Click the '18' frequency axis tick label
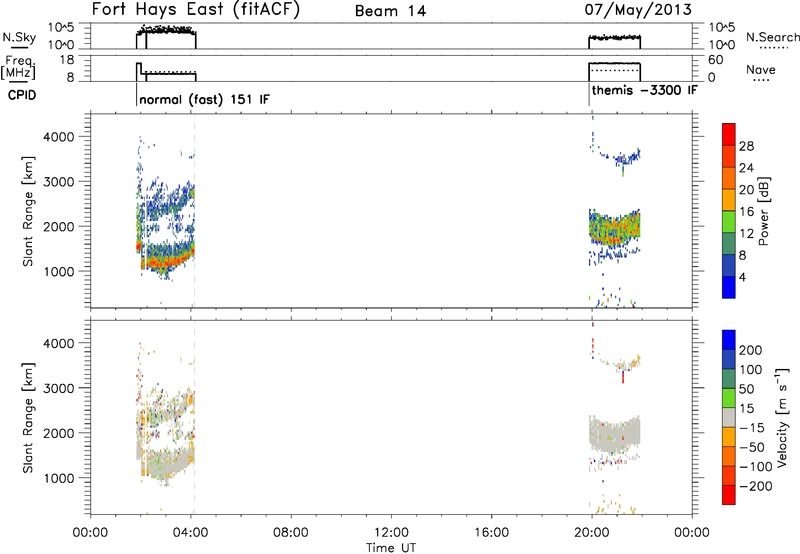 coord(66,60)
